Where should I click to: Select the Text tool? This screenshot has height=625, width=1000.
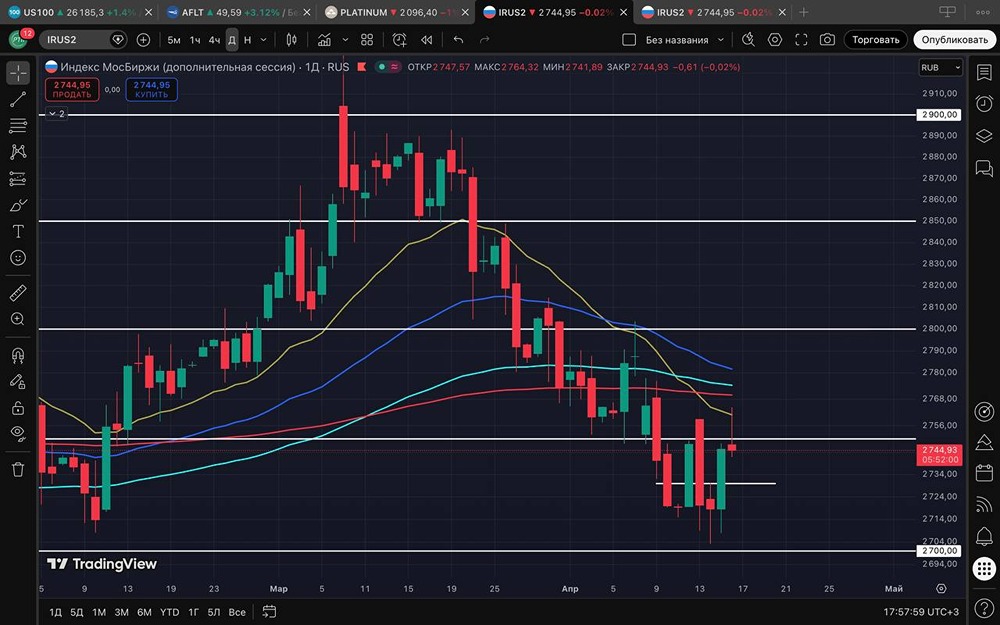tap(18, 231)
